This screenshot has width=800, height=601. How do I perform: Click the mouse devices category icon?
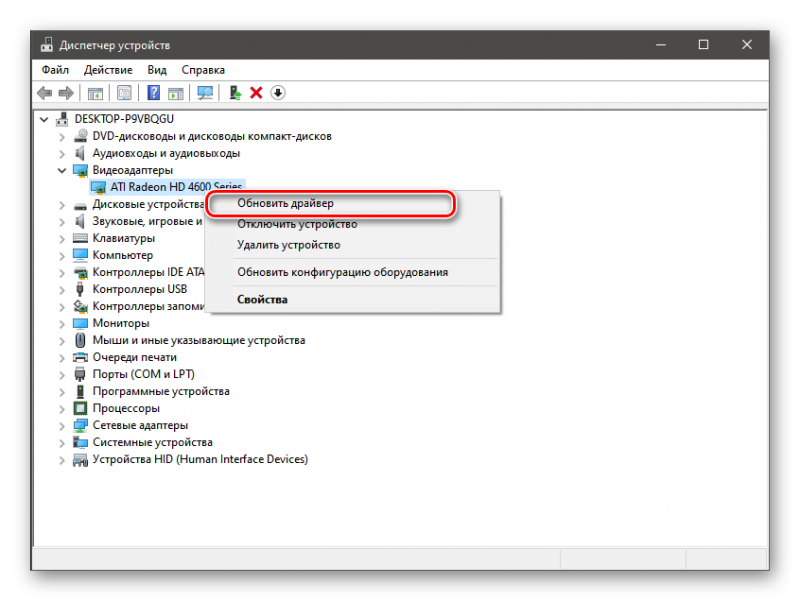point(81,340)
